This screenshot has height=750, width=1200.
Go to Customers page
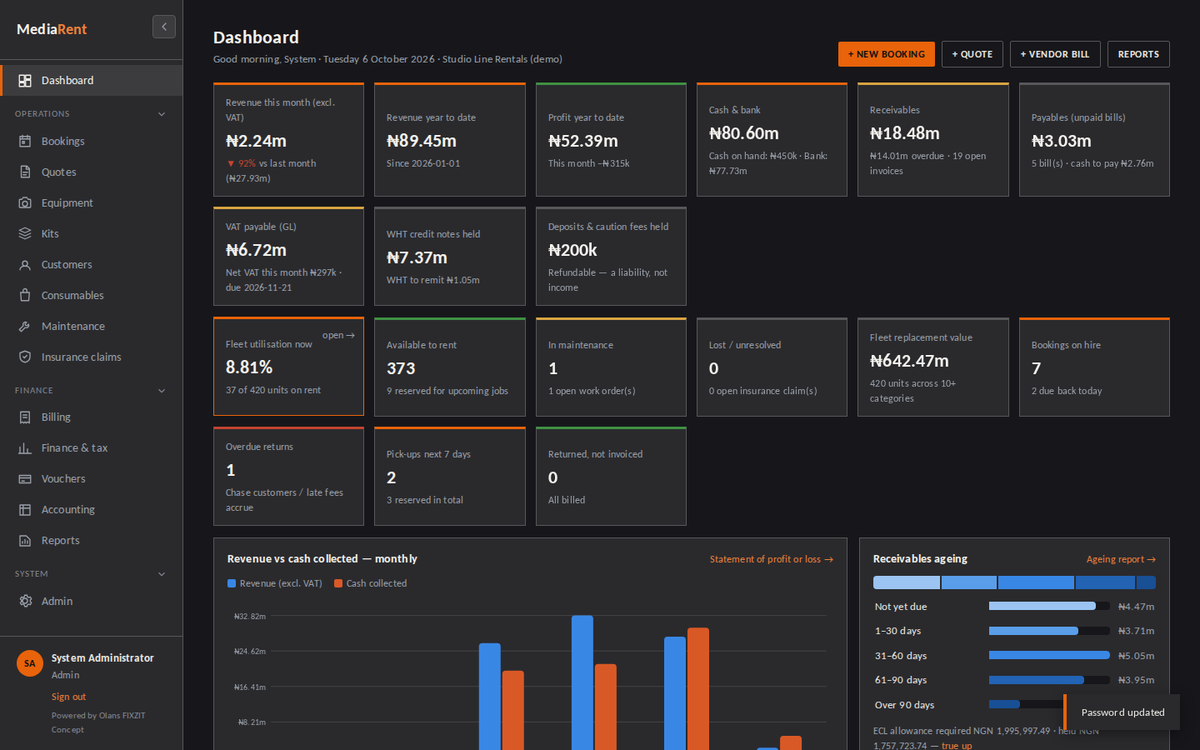point(91,265)
